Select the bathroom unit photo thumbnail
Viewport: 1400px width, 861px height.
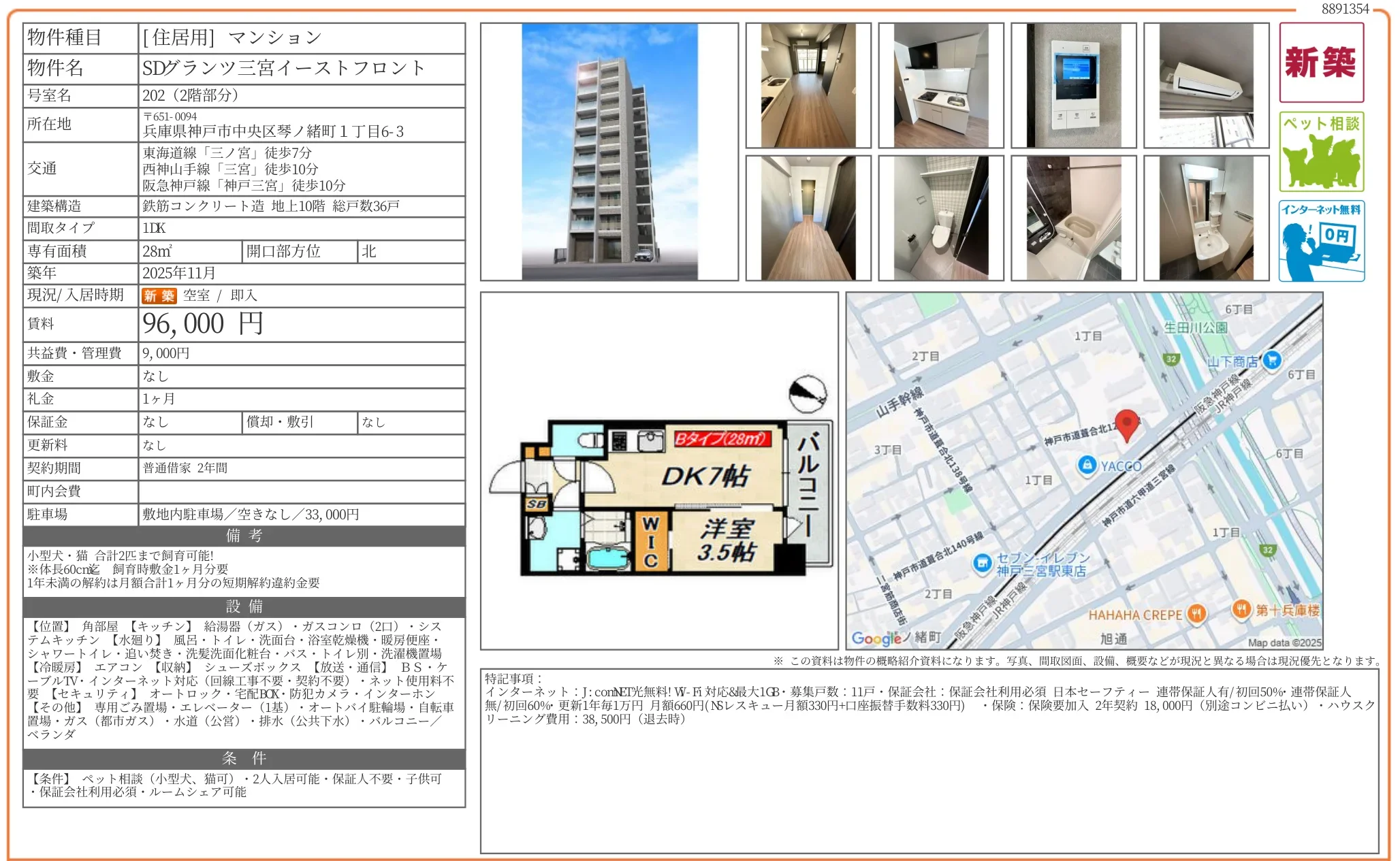[1073, 217]
